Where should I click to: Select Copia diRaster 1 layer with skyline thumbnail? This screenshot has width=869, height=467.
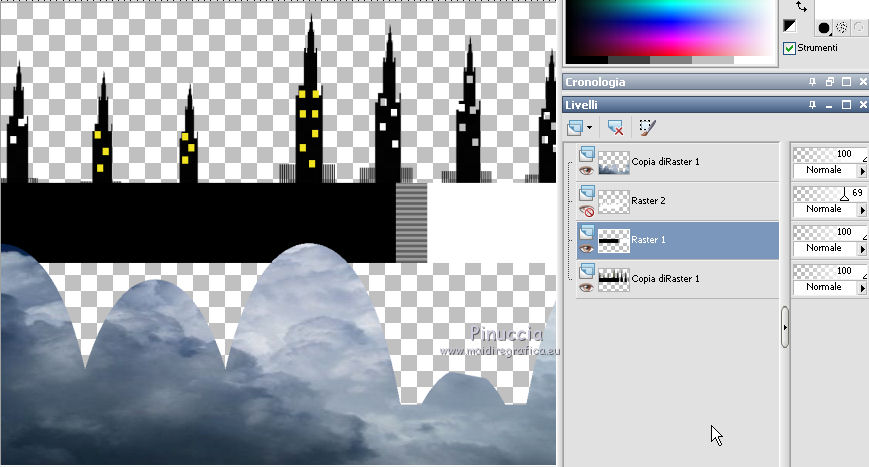(665, 279)
